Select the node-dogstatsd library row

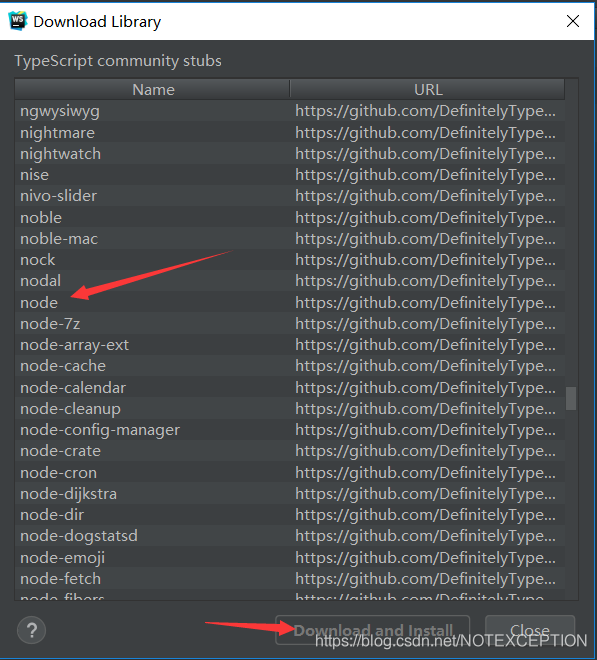click(290, 536)
